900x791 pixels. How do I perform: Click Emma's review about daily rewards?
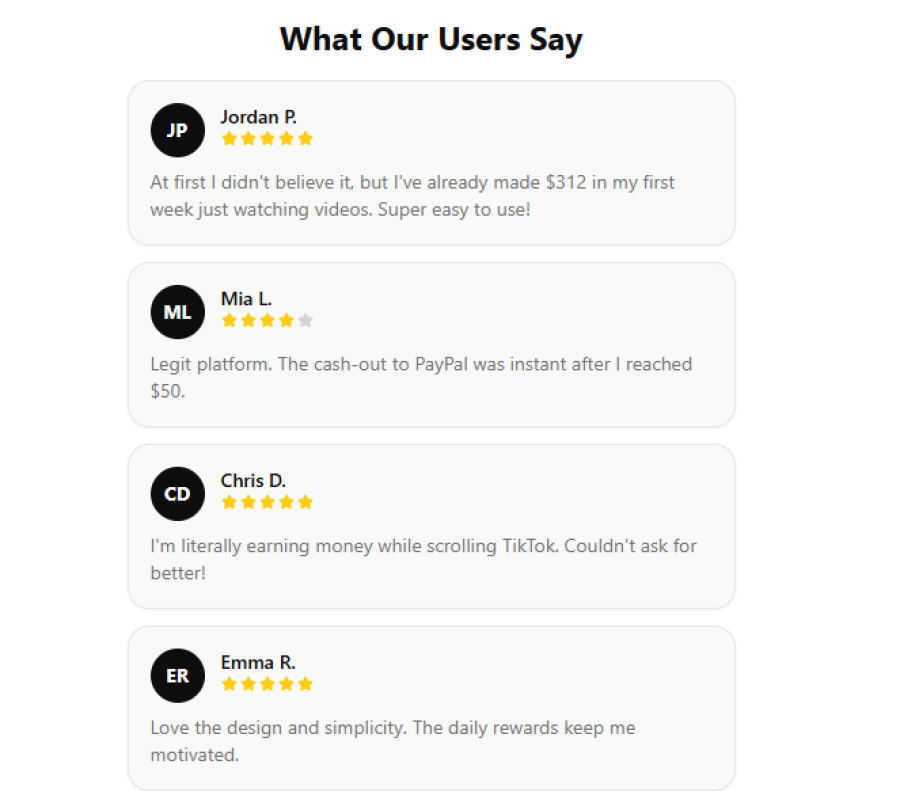[392, 741]
